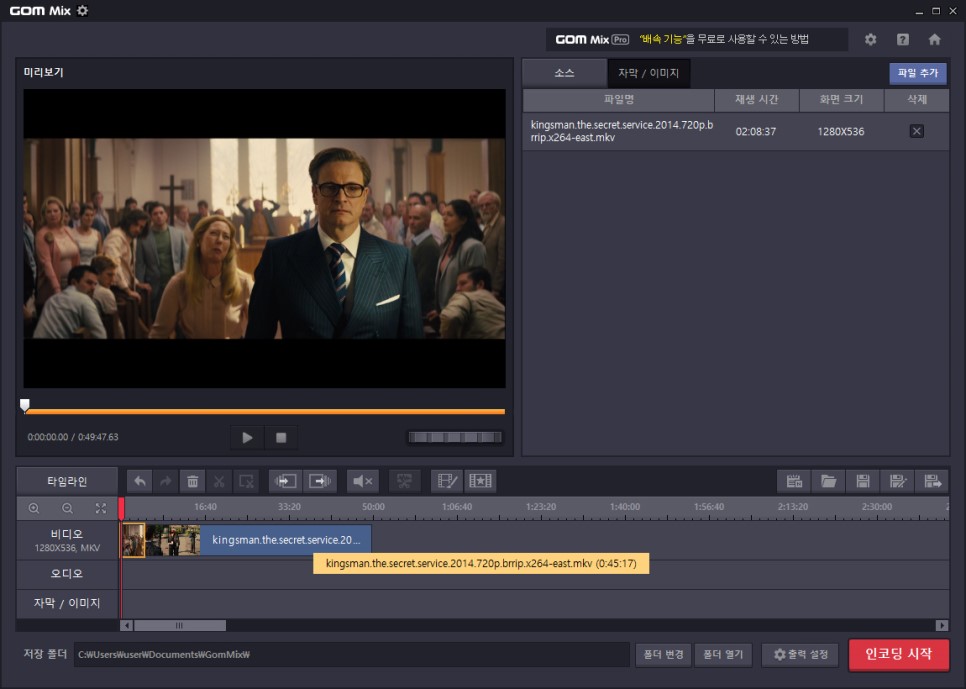The height and width of the screenshot is (689, 966).
Task: Start encoding with 인코딩 시작
Action: [898, 654]
